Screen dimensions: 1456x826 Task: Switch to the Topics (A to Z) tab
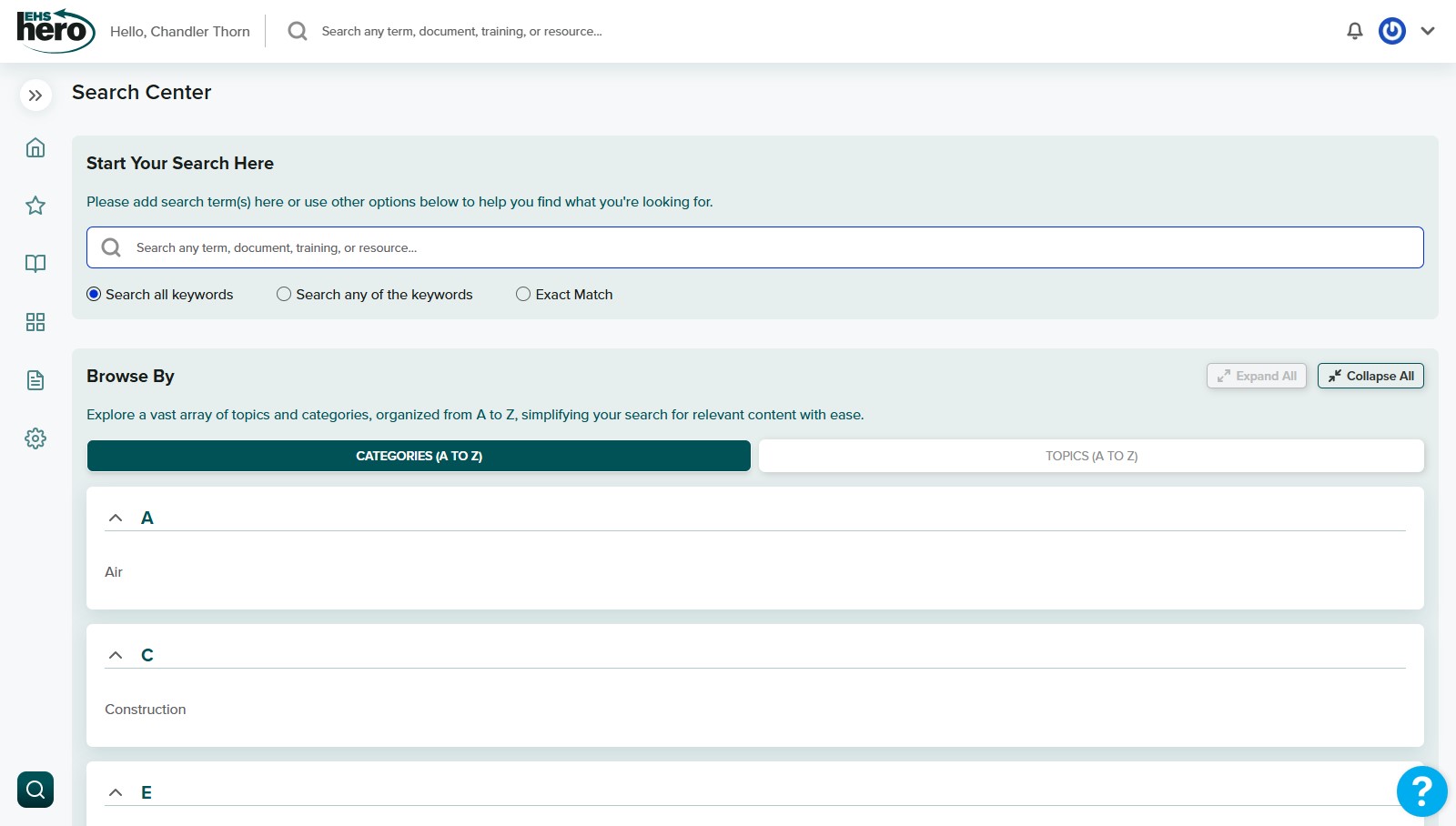1090,456
